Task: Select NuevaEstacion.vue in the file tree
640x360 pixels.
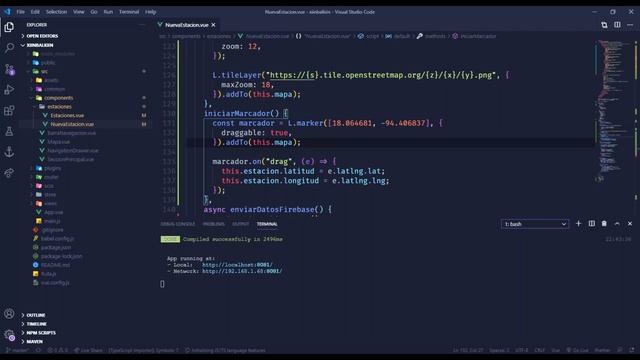Action: pyautogui.click(x=72, y=124)
